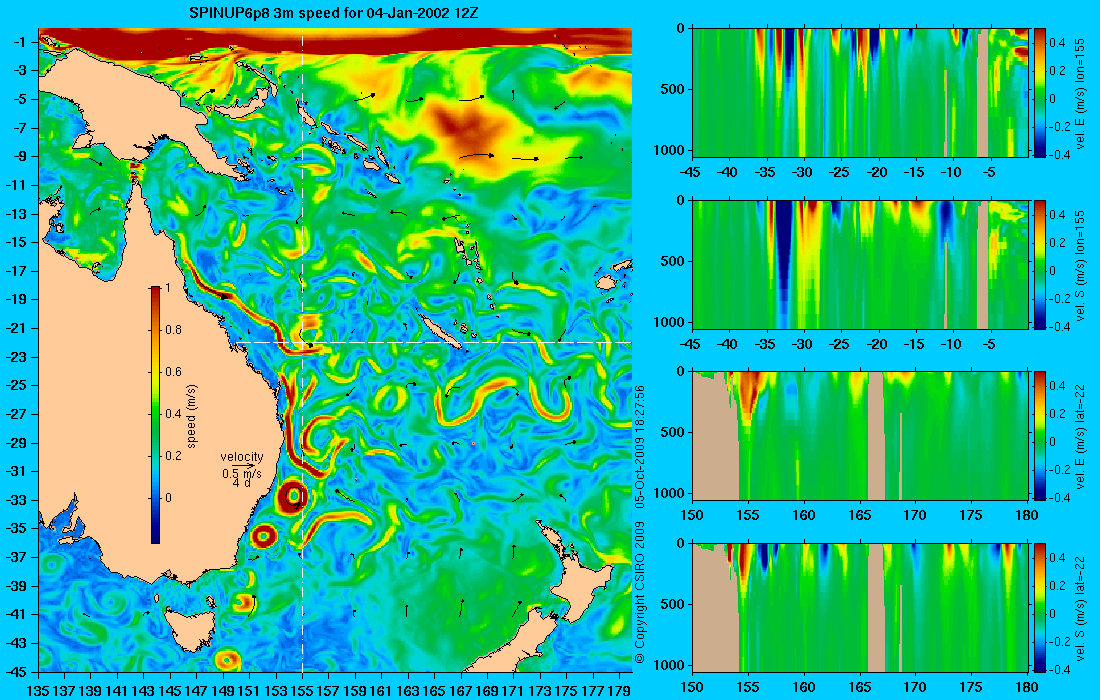
Task: Click the "1000" depth tick of bottom section plot
Action: (x=671, y=664)
